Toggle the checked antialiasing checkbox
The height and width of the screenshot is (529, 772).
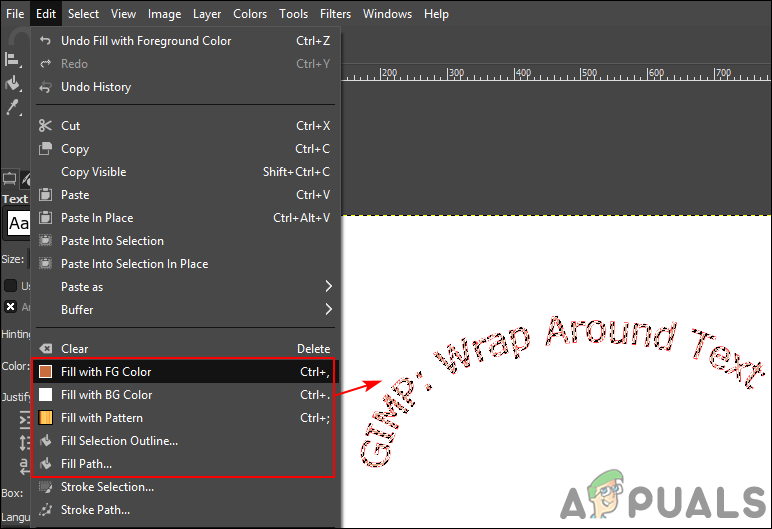[10, 307]
